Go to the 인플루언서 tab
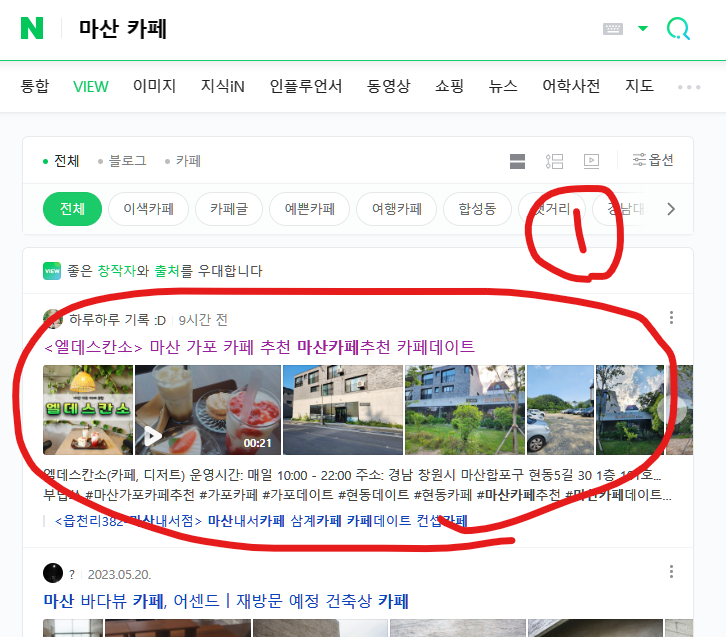The width and height of the screenshot is (726, 637). pos(306,86)
